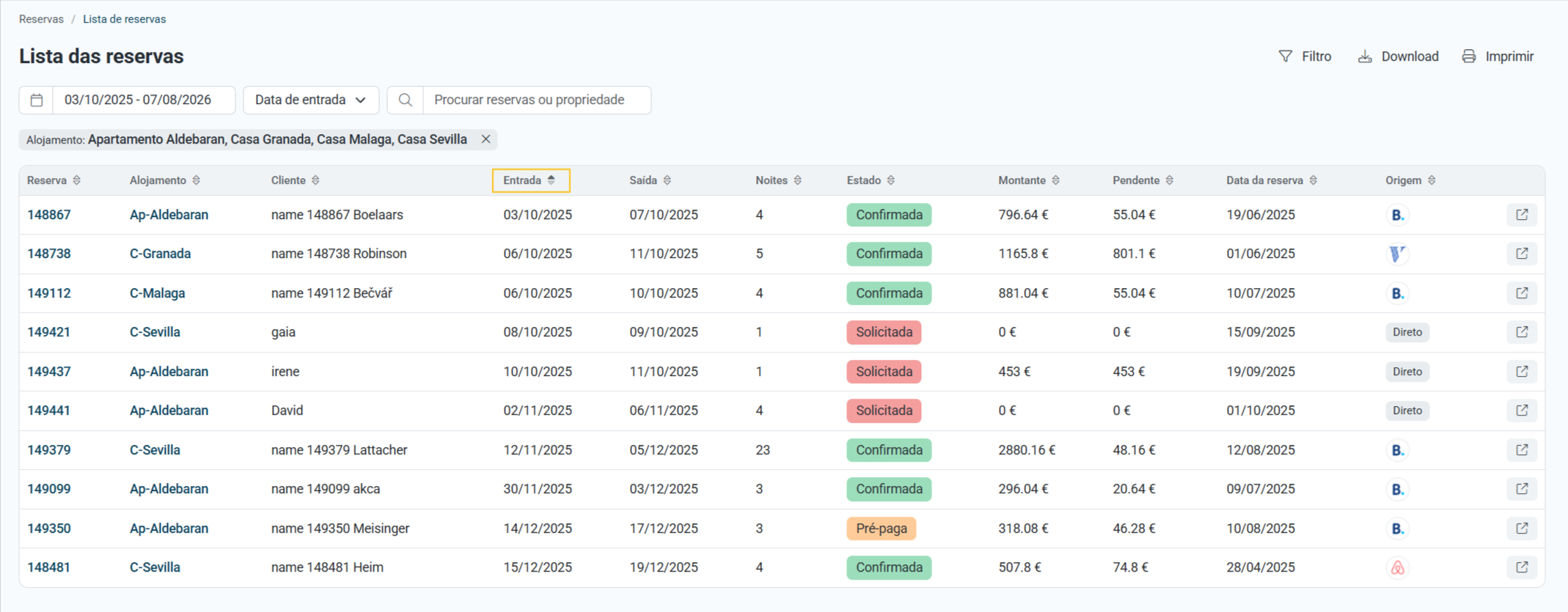Select exit date 05/12/2025
Screen dimensions: 1568x612
[664, 450]
